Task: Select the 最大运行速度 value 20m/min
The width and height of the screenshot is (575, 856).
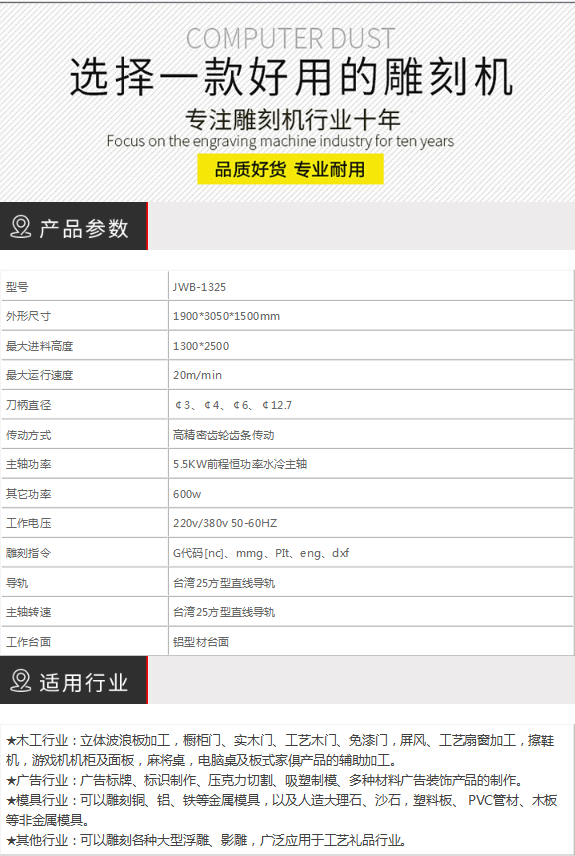Action: point(197,375)
